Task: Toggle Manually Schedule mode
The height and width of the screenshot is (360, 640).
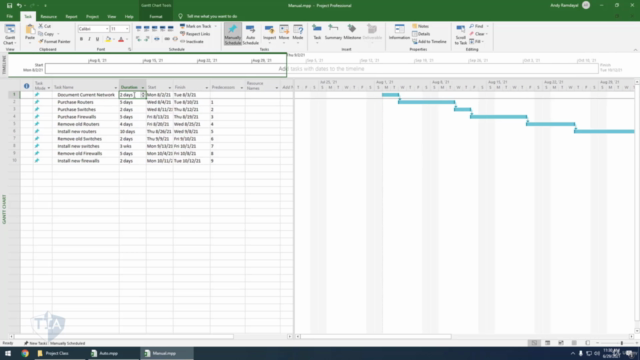Action: coord(233,34)
